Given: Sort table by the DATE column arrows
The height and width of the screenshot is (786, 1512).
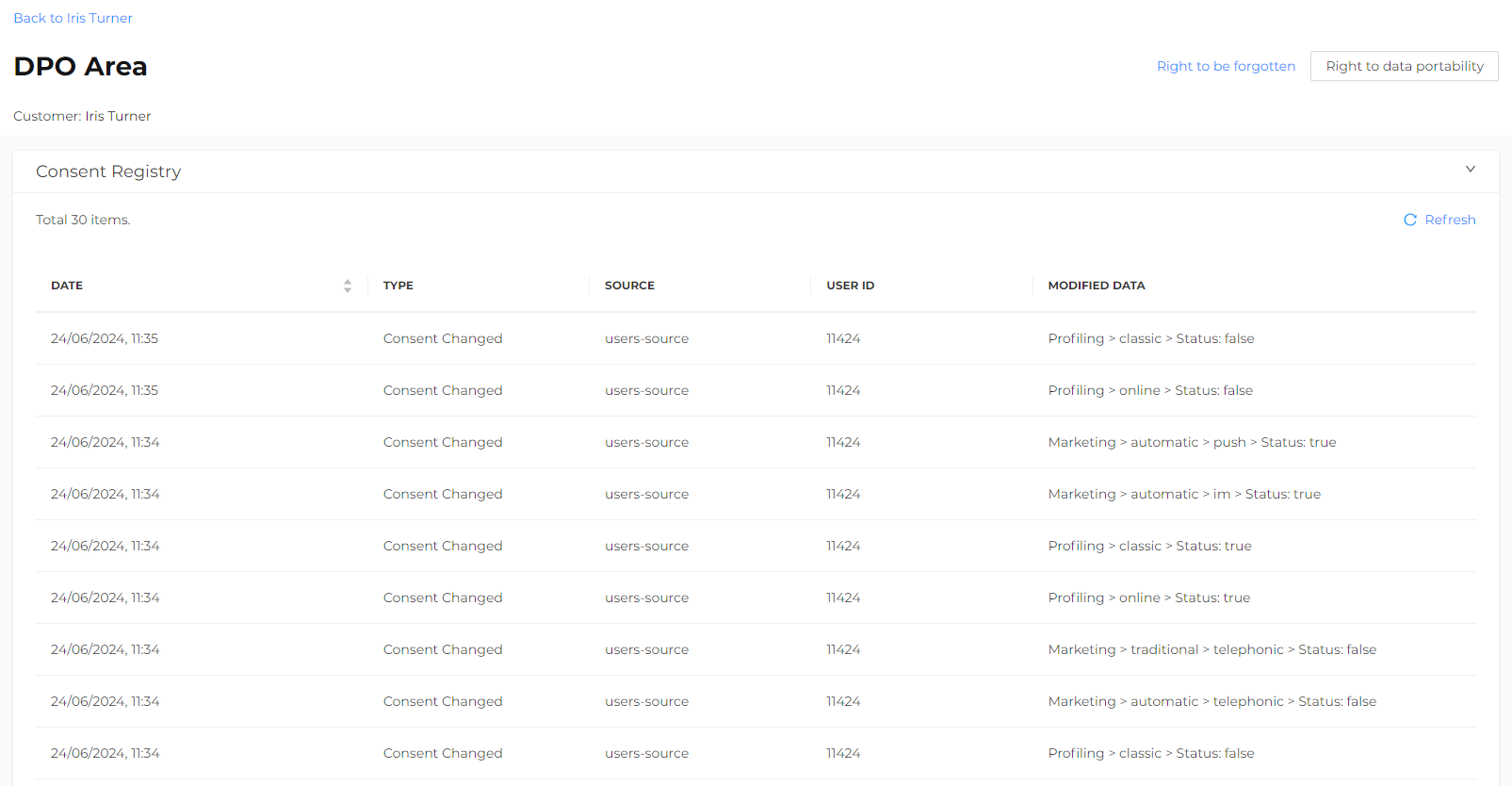Looking at the screenshot, I should pos(348,286).
